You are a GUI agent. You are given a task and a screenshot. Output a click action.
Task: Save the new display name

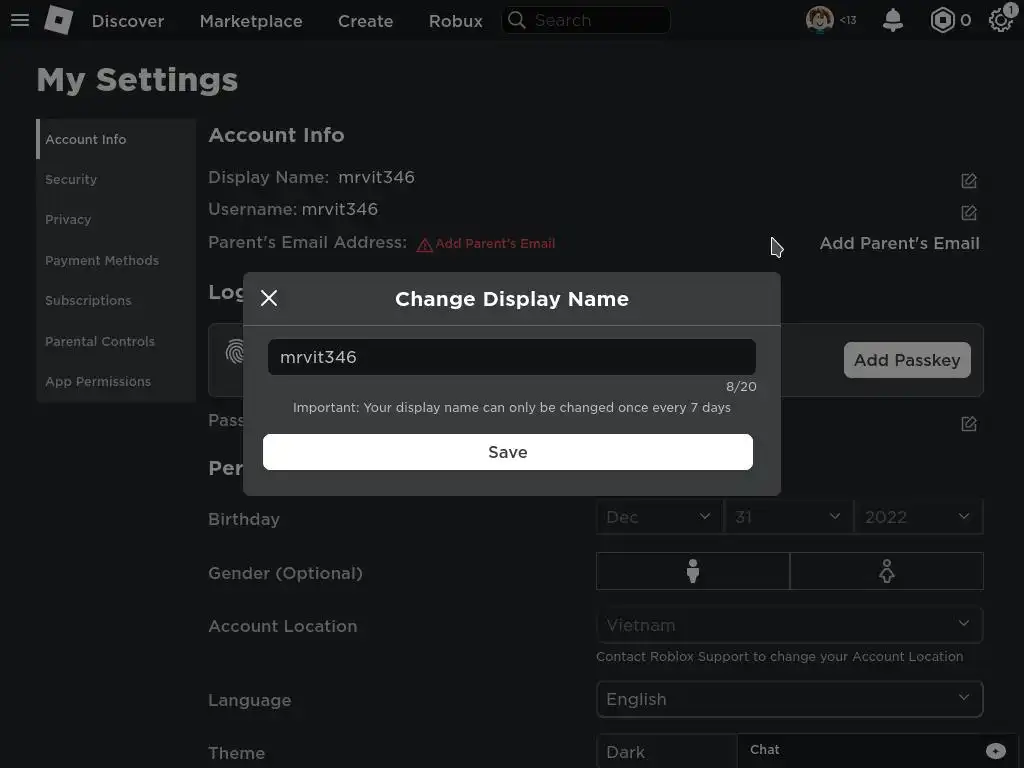click(x=508, y=452)
